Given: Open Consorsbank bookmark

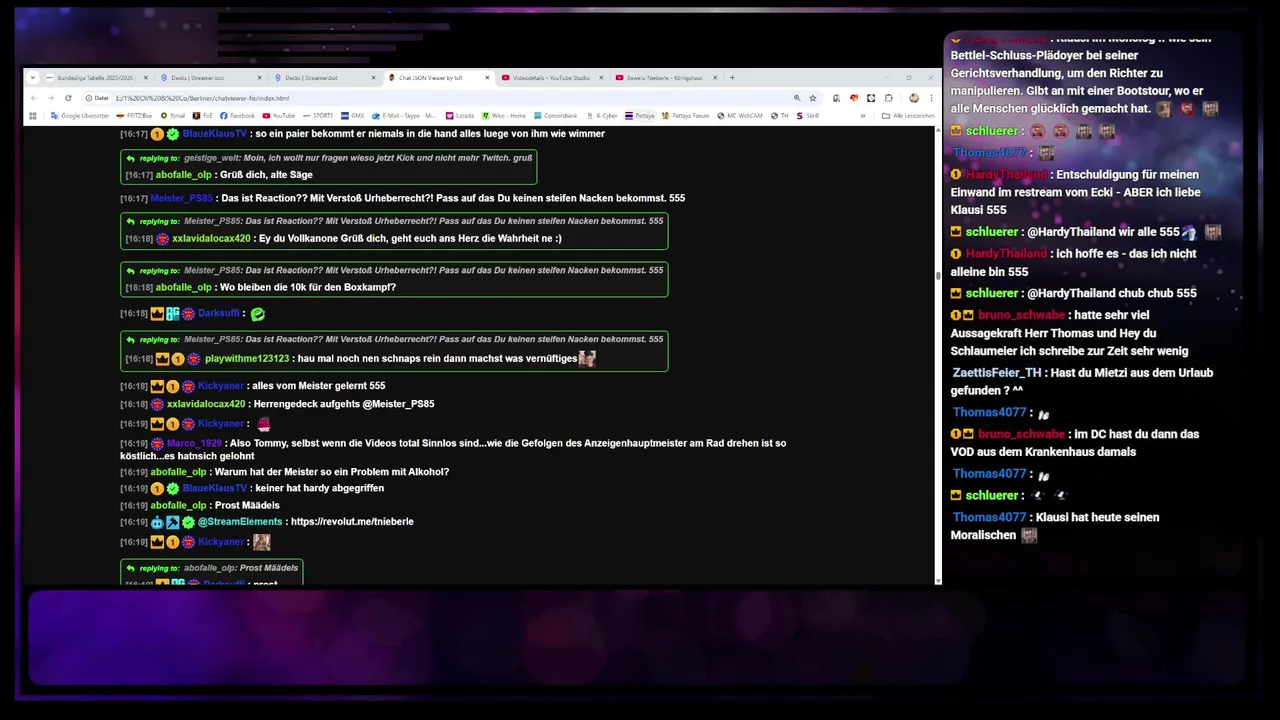Looking at the screenshot, I should [x=557, y=116].
